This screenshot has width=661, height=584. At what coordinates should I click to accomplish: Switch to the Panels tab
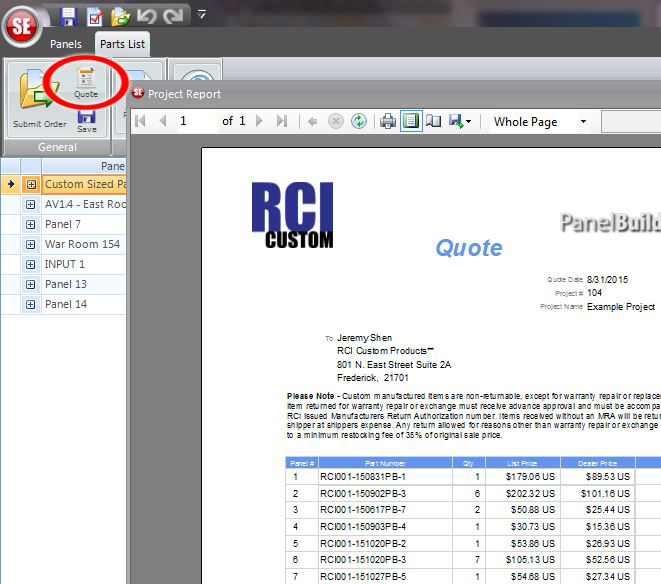[x=65, y=44]
